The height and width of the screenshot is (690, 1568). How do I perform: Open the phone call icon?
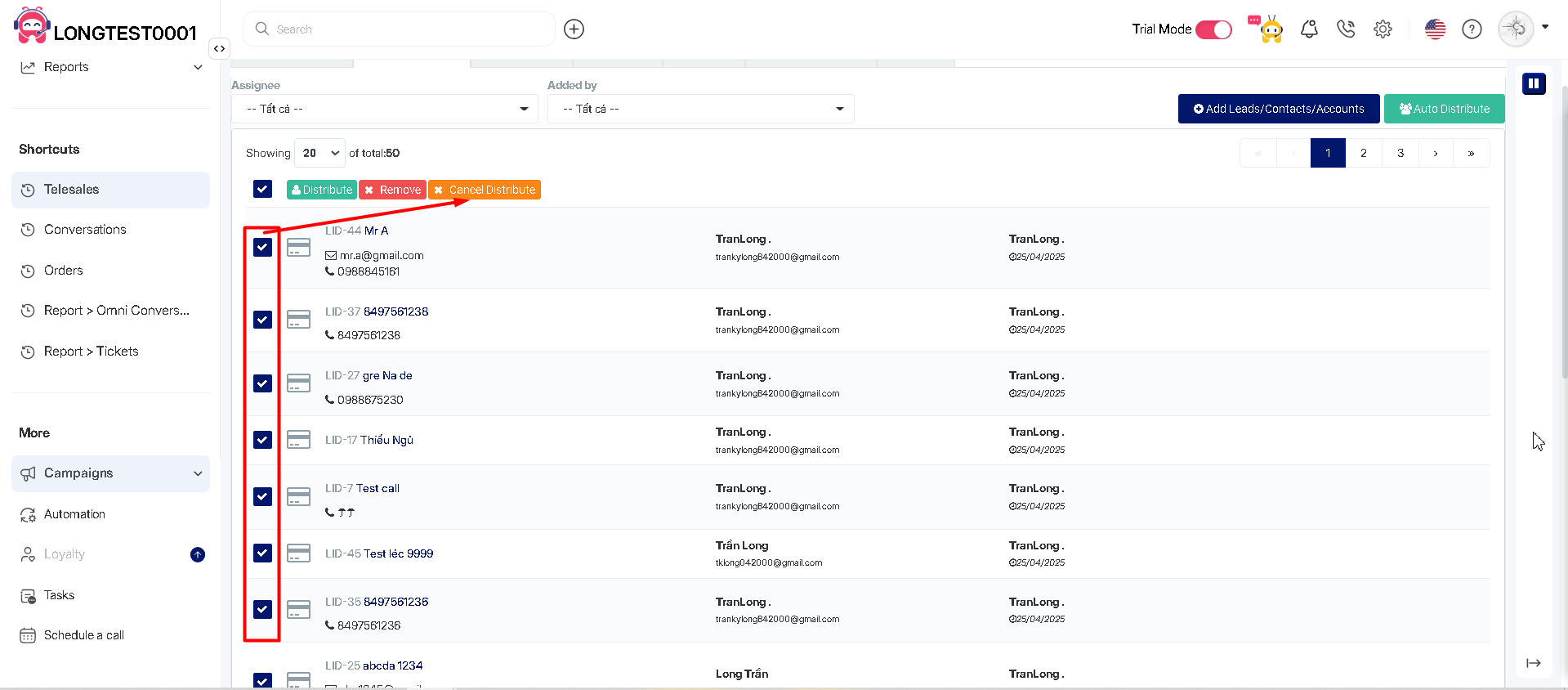tap(1346, 29)
